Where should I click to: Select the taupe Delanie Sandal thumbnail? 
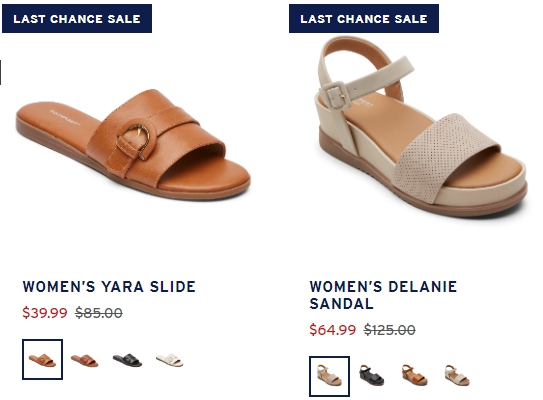329,376
